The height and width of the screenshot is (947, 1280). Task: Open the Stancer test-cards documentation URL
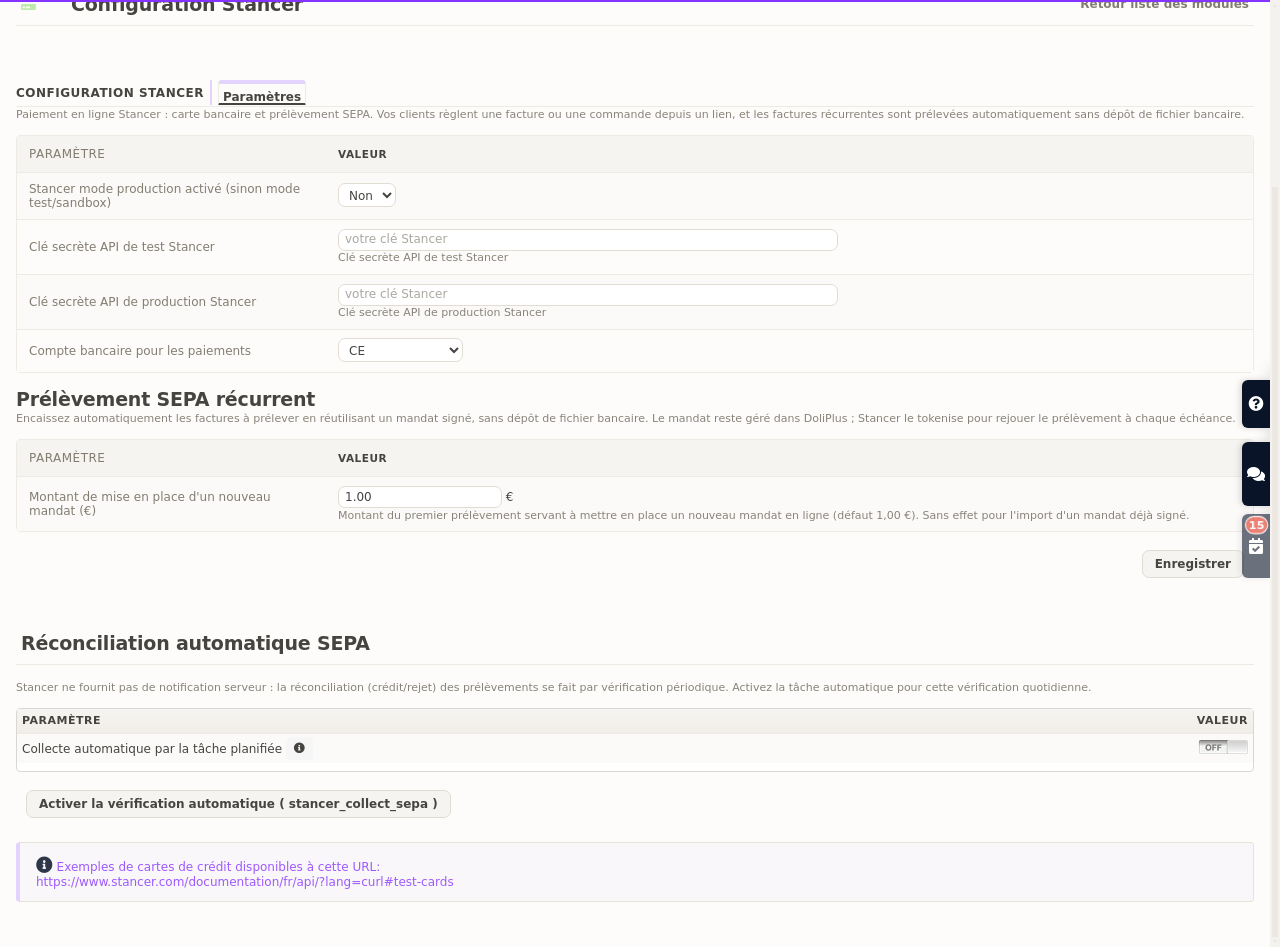[x=245, y=882]
